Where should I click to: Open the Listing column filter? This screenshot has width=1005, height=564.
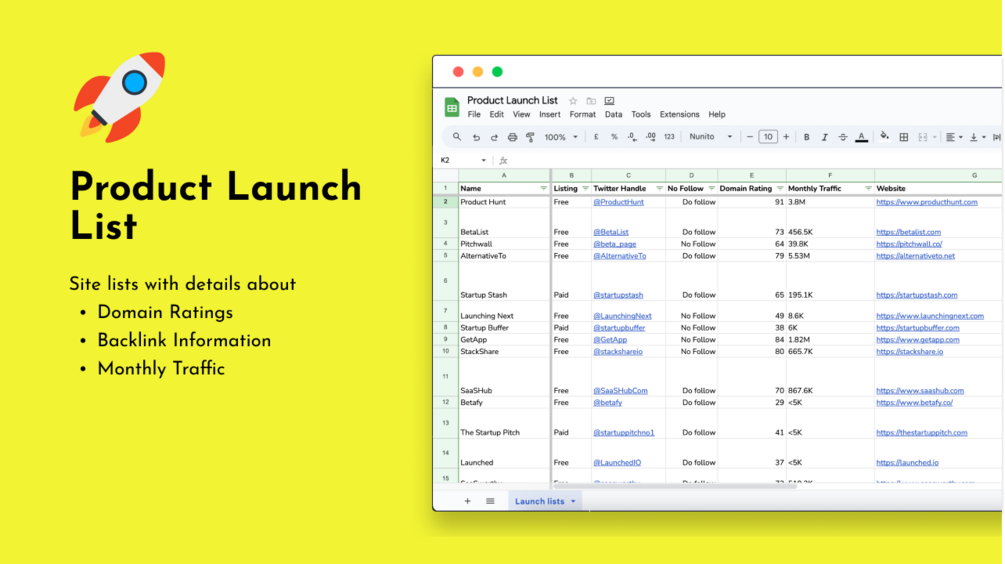585,188
